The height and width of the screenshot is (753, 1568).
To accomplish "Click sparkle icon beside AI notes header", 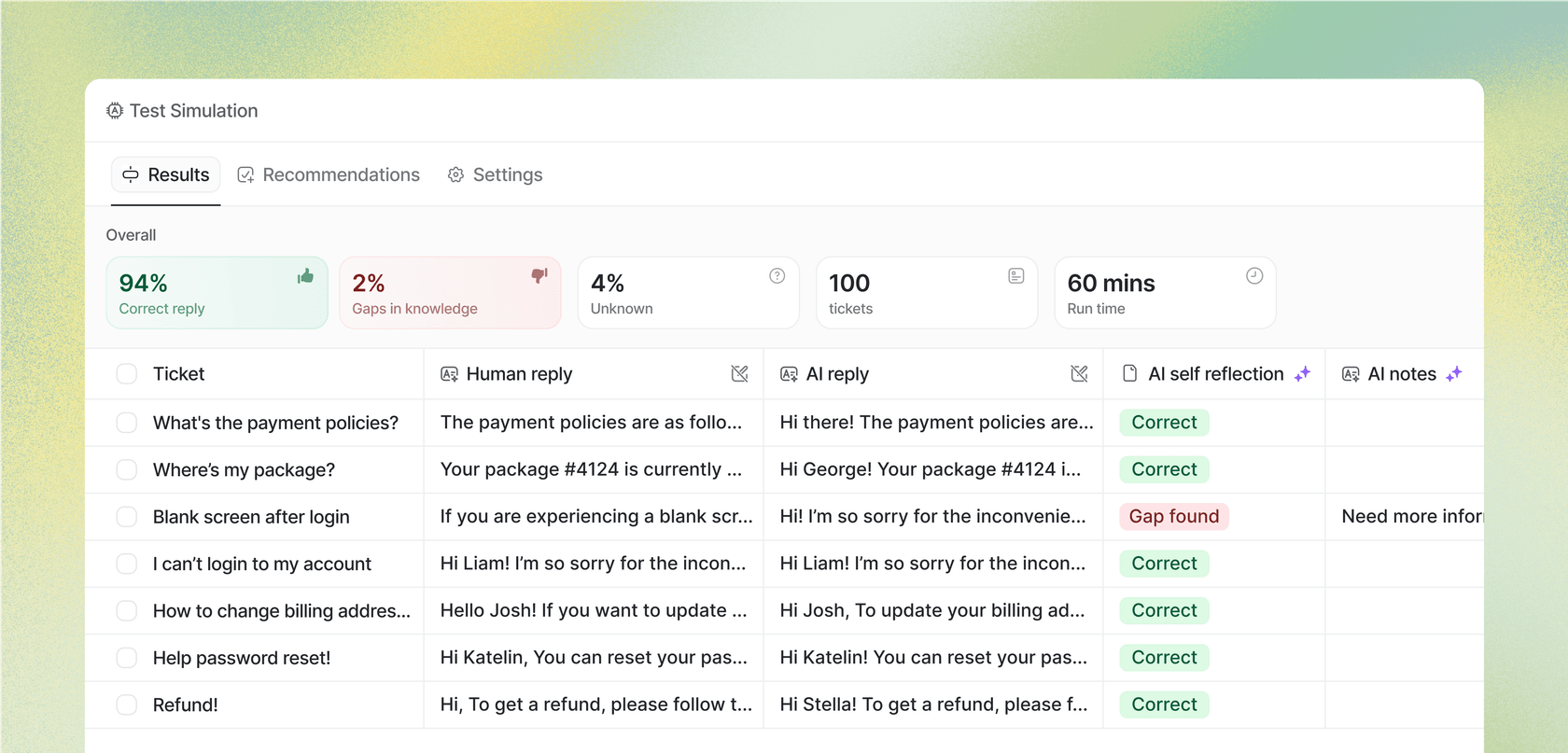I will (1453, 374).
